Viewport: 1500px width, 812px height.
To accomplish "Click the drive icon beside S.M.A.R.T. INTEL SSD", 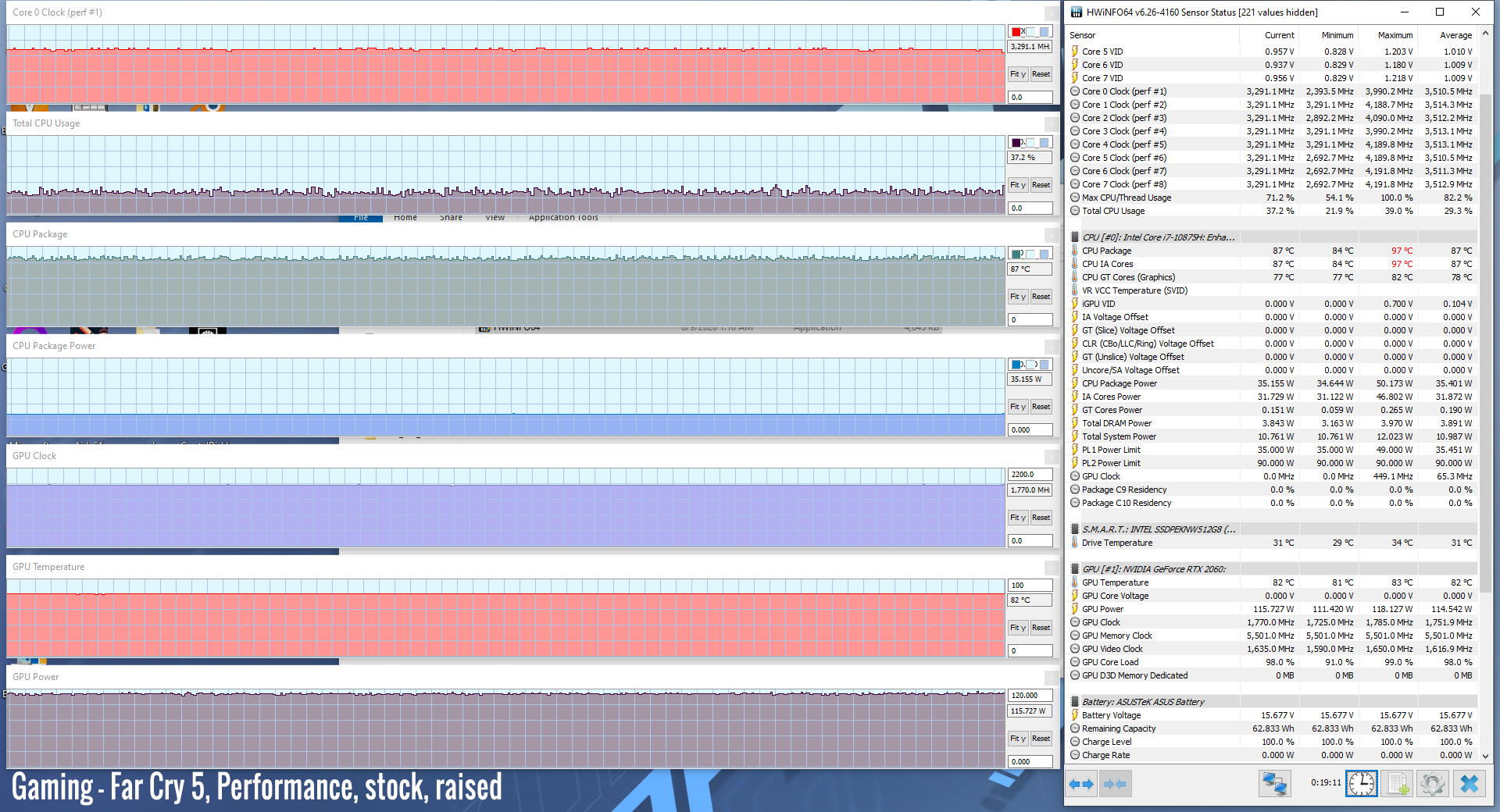I will pos(1075,529).
